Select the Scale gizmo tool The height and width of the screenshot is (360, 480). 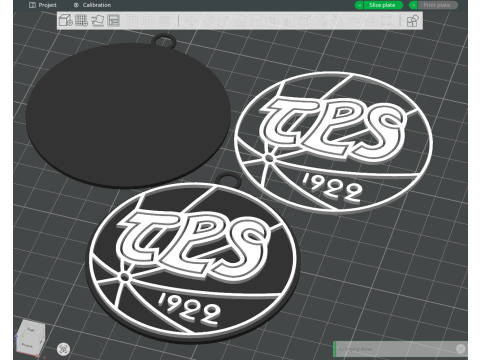click(224, 21)
